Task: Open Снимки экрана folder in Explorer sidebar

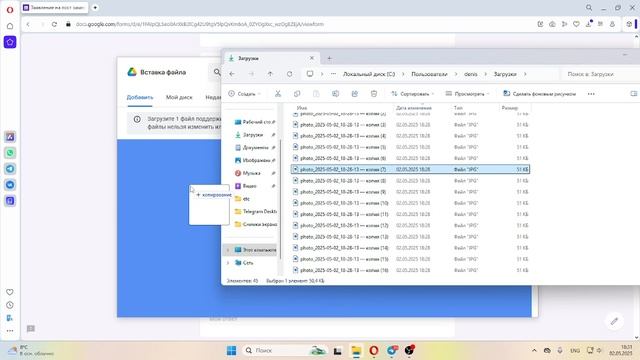Action: point(256,224)
